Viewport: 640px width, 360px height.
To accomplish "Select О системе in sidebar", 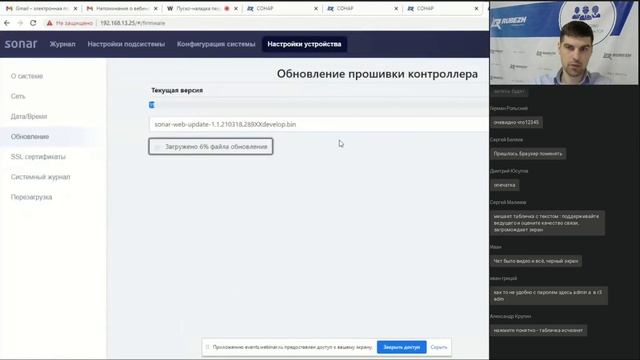I will 27,76.
